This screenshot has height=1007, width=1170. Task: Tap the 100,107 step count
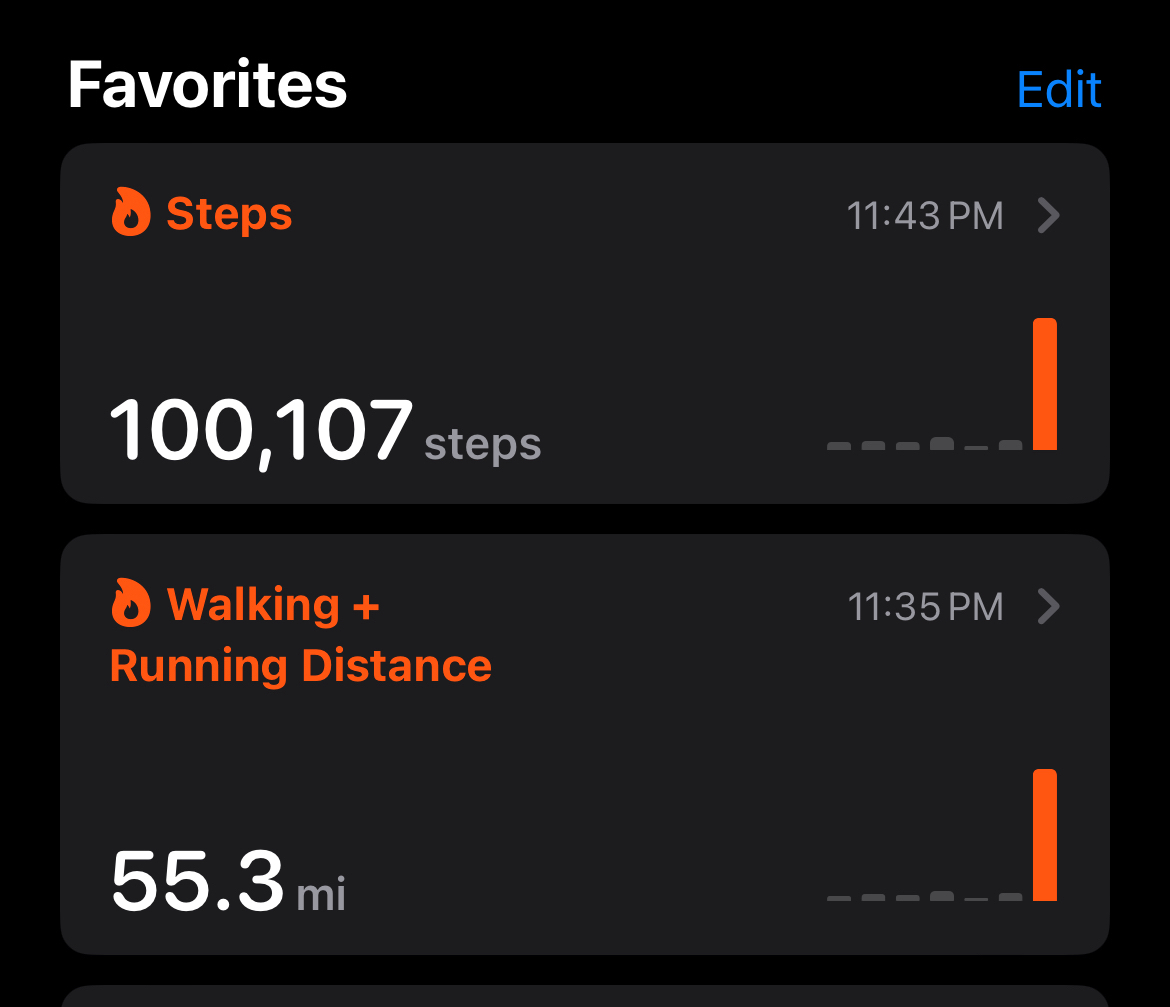[x=260, y=432]
